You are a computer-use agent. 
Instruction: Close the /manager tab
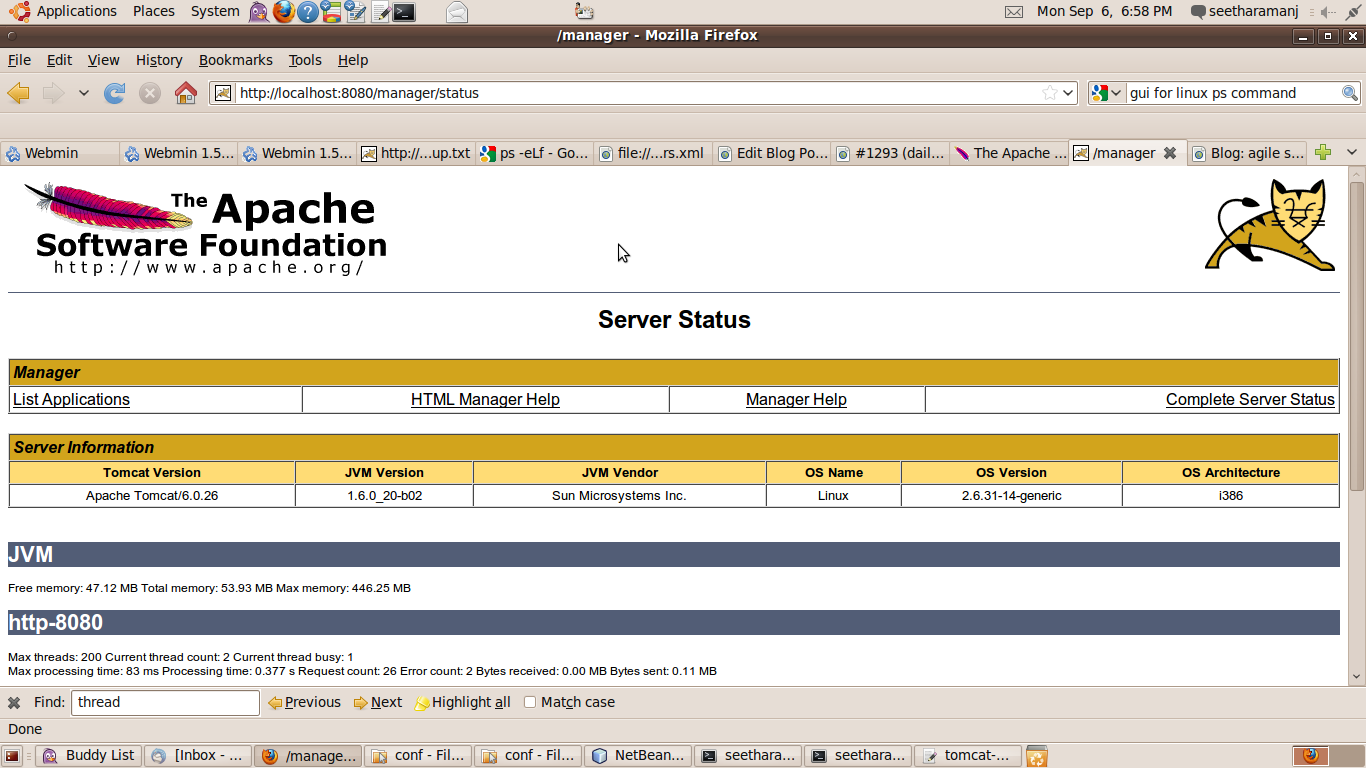(x=1169, y=153)
